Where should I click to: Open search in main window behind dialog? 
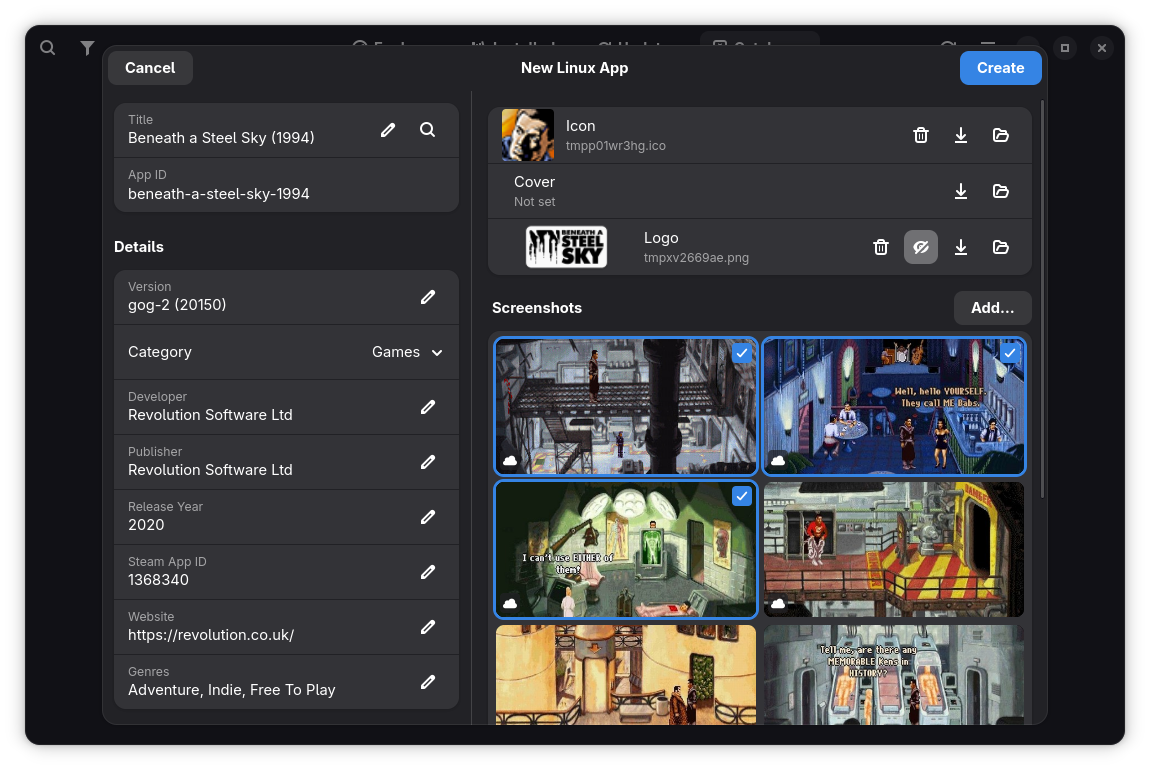pyautogui.click(x=48, y=48)
